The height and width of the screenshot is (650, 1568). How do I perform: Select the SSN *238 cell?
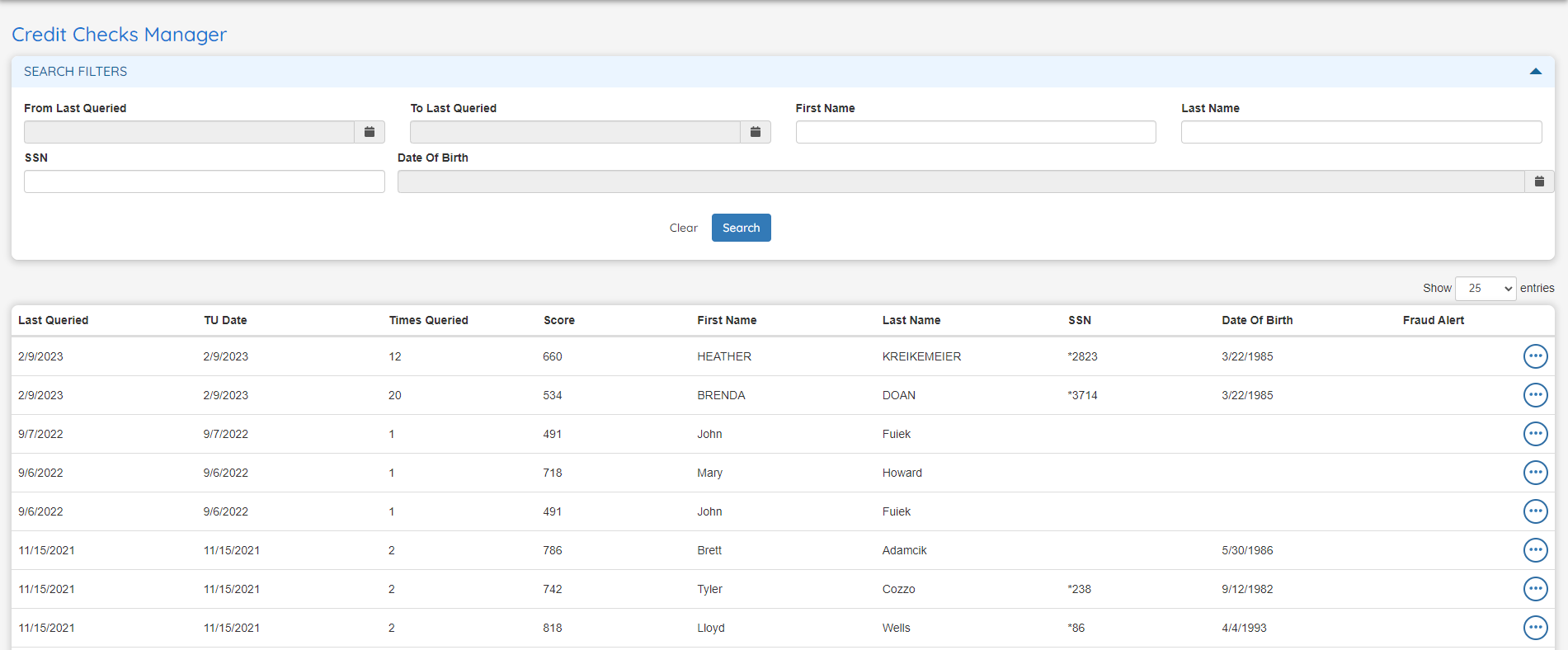1080,589
